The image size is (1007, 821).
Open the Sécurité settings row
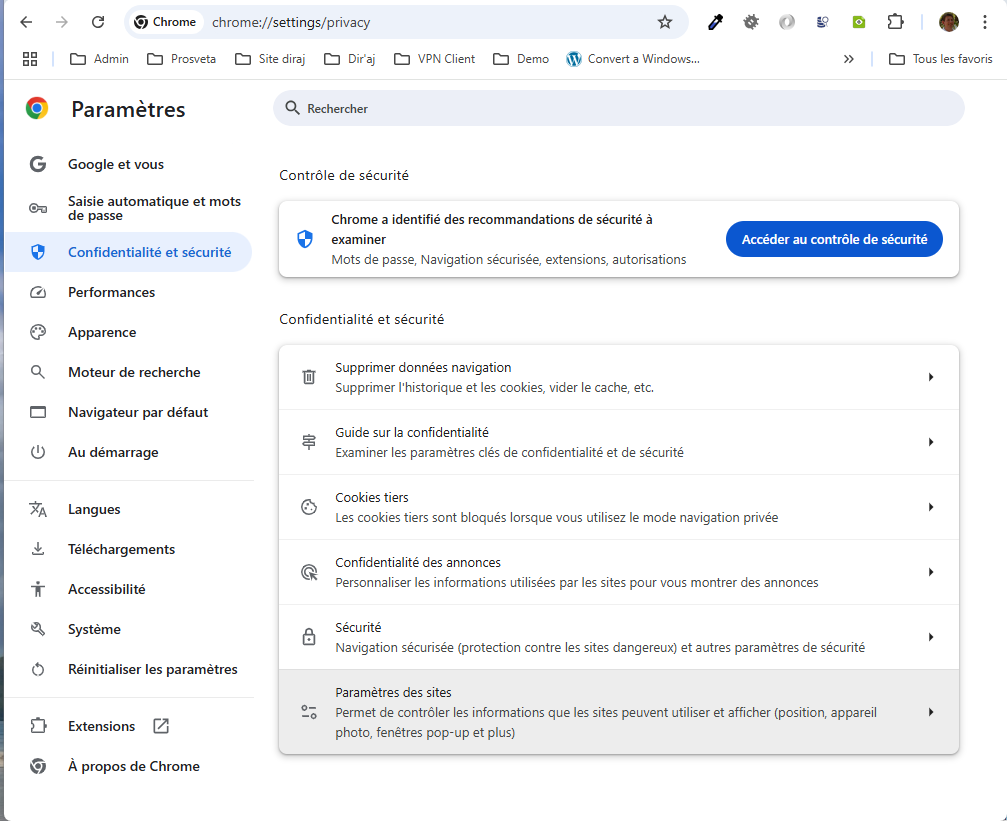click(618, 637)
